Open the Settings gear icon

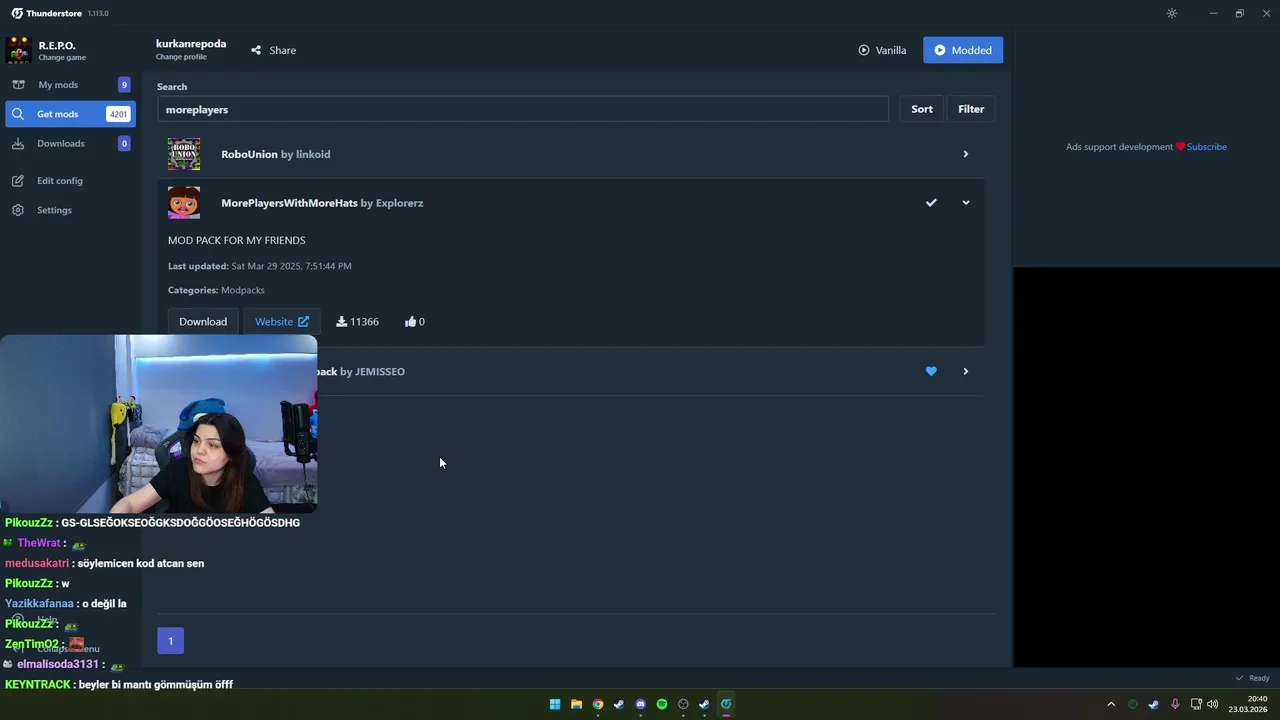[18, 210]
